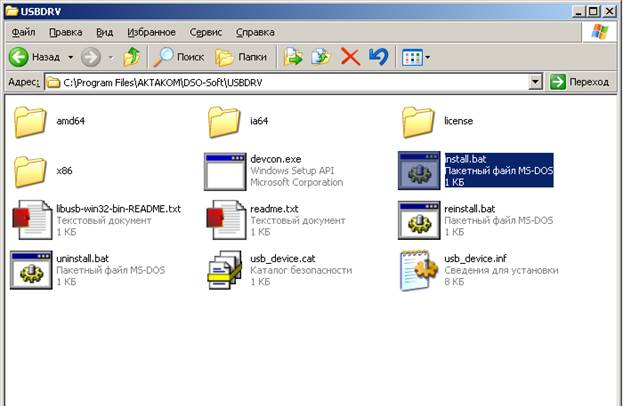Select the usb_device.cat catalog icon
Viewport: 623px width, 406px height.
(225, 270)
